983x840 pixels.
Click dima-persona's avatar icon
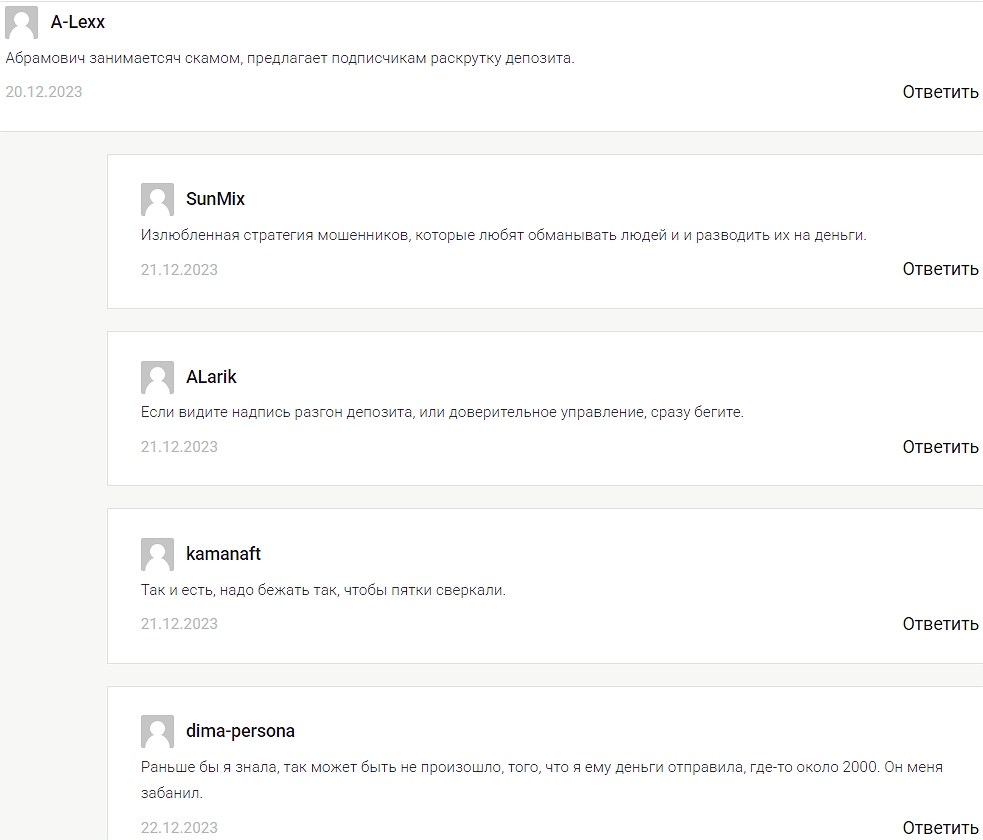[157, 731]
